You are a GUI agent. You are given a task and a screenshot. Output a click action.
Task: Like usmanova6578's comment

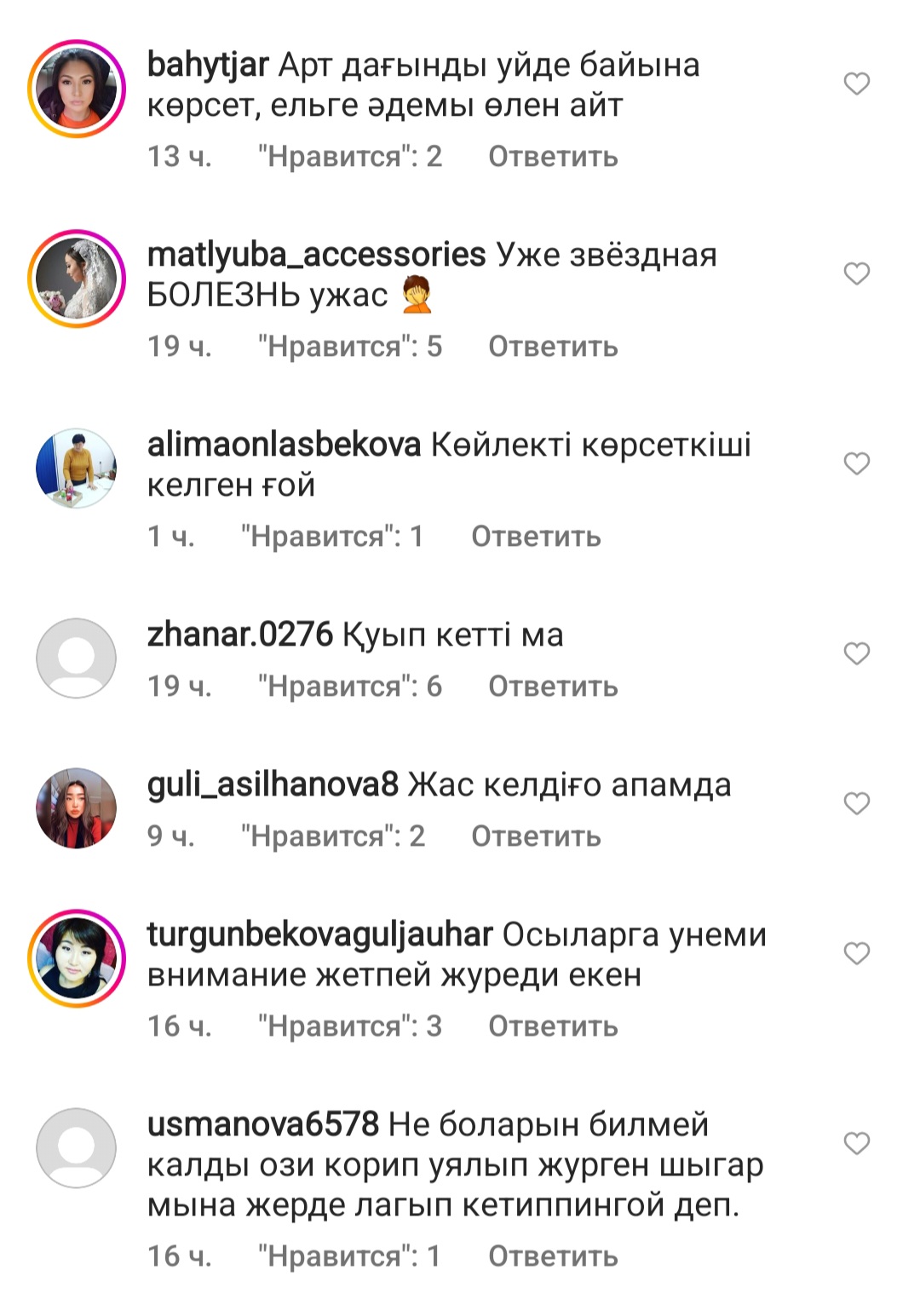(x=856, y=1143)
